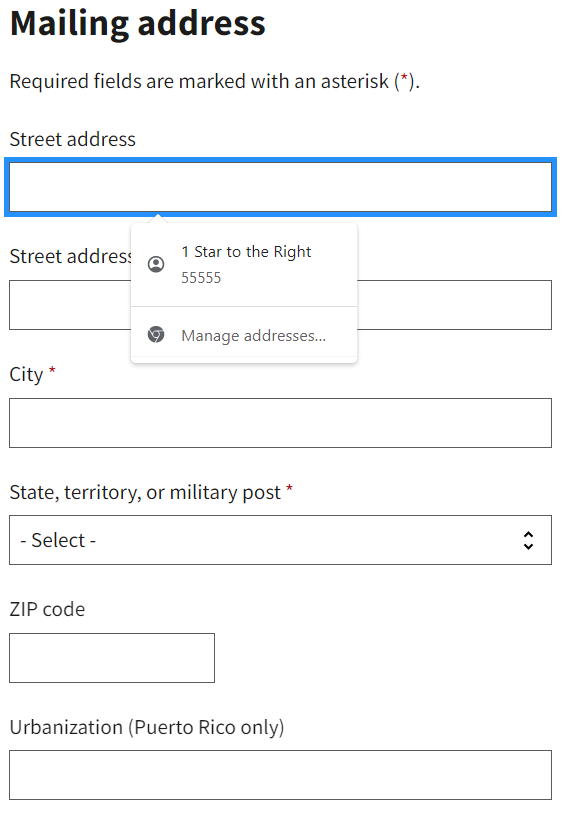565x825 pixels.
Task: Open Manage addresses… from autofill popup
Action: [x=244, y=335]
